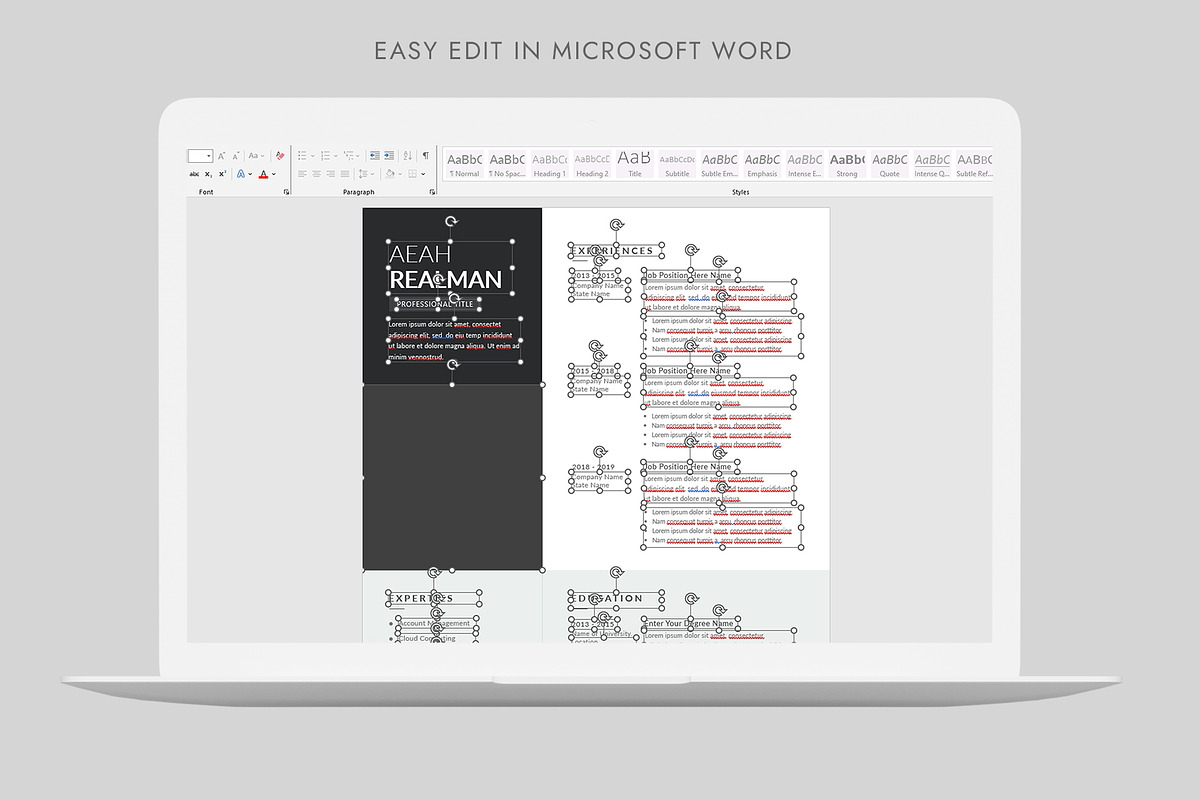Open the font size combo box
The image size is (1200, 800).
[x=200, y=156]
